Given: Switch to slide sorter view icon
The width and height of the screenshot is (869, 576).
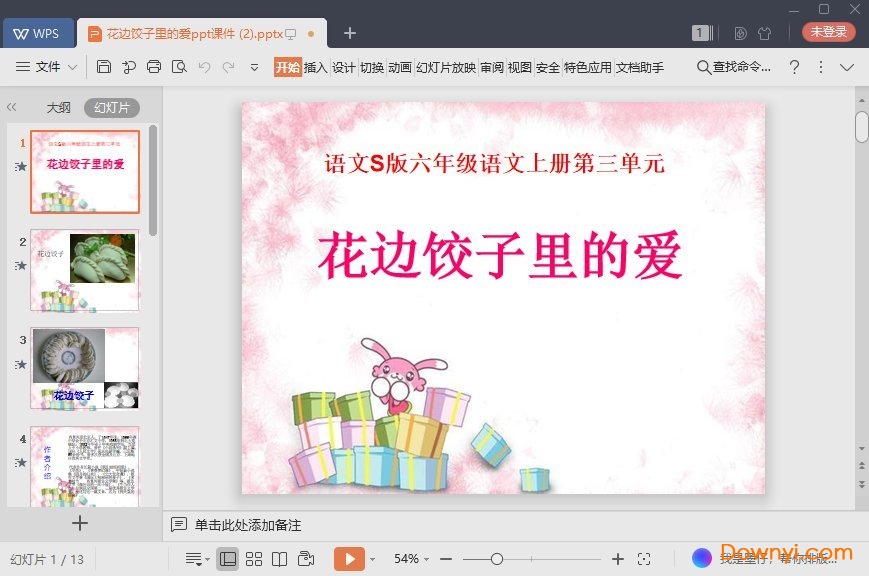Looking at the screenshot, I should click(x=255, y=559).
